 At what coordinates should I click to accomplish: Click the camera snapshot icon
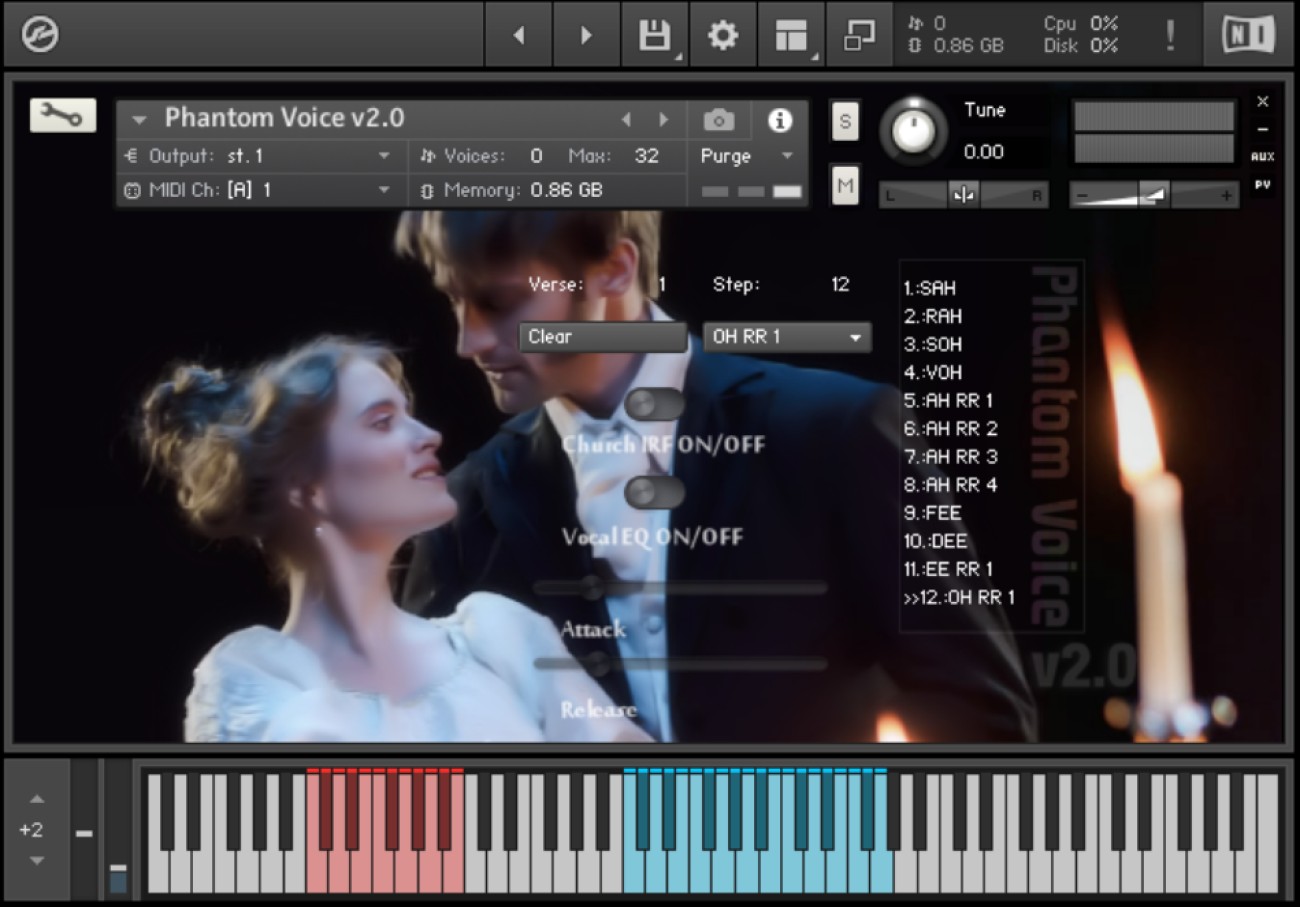click(718, 120)
